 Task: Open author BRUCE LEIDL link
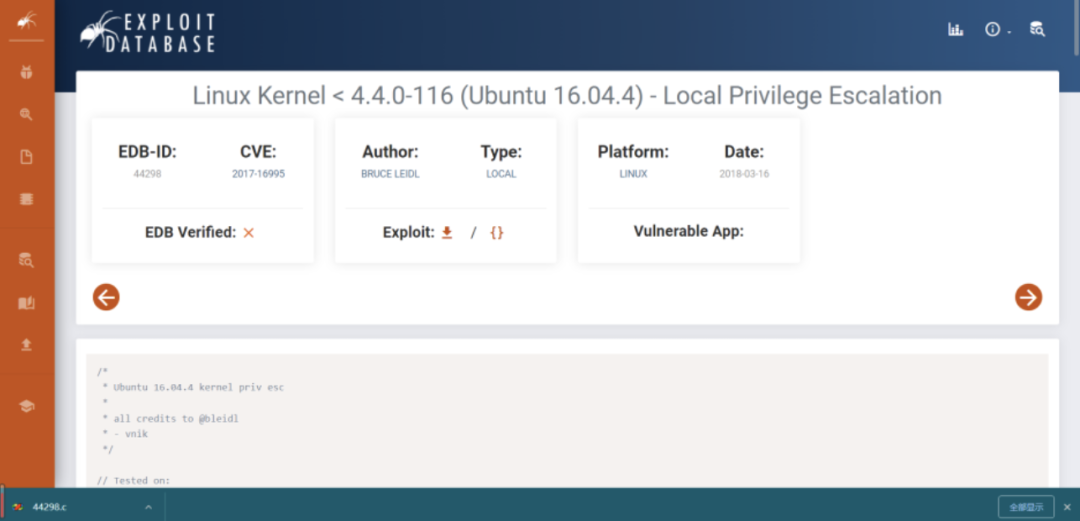tap(391, 174)
